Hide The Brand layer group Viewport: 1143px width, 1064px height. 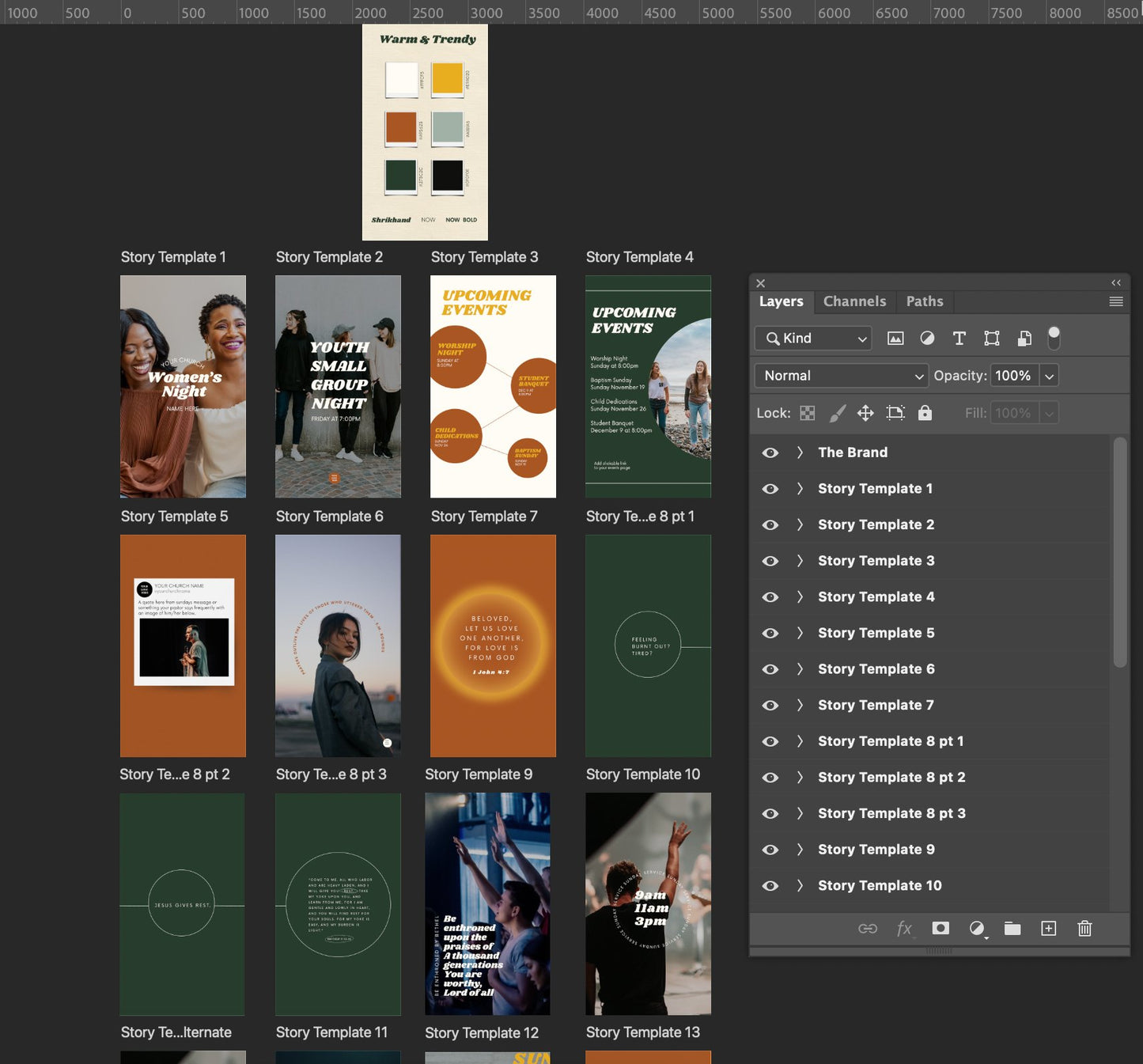(x=770, y=452)
